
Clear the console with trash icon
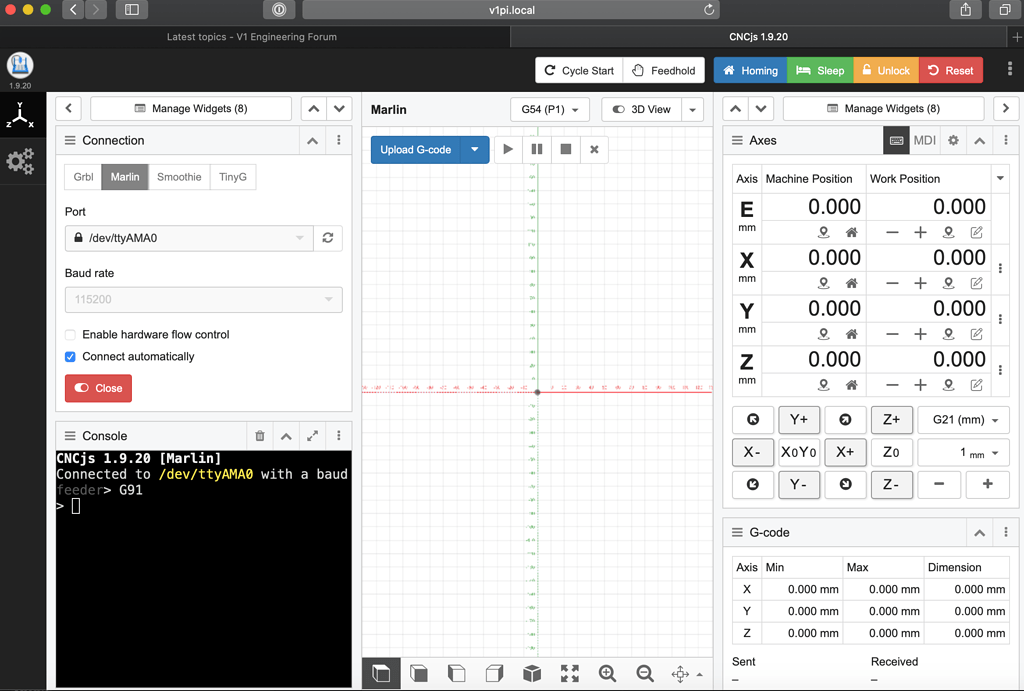click(x=260, y=436)
